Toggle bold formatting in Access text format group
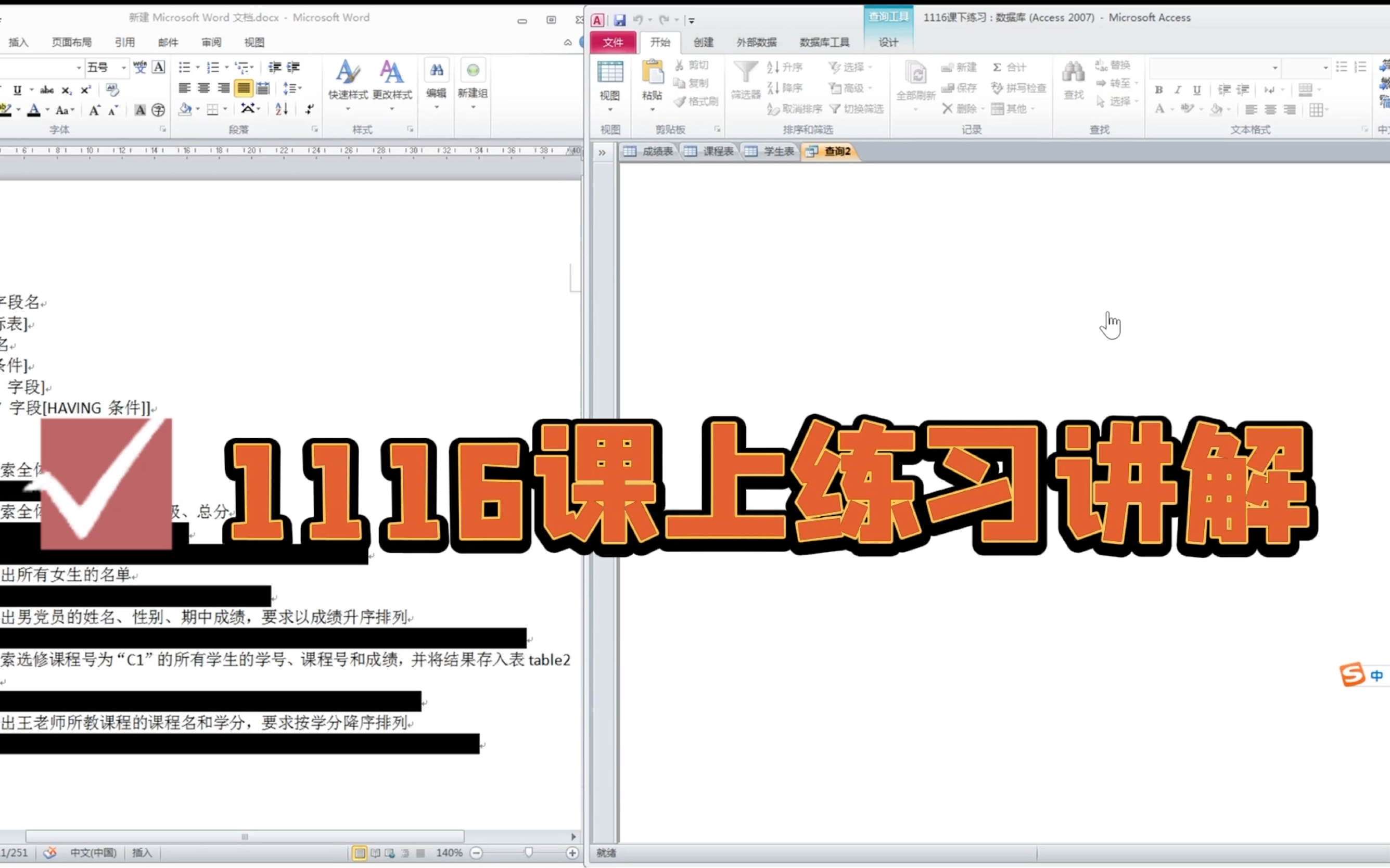Viewport: 1390px width, 868px height. 1159,90
